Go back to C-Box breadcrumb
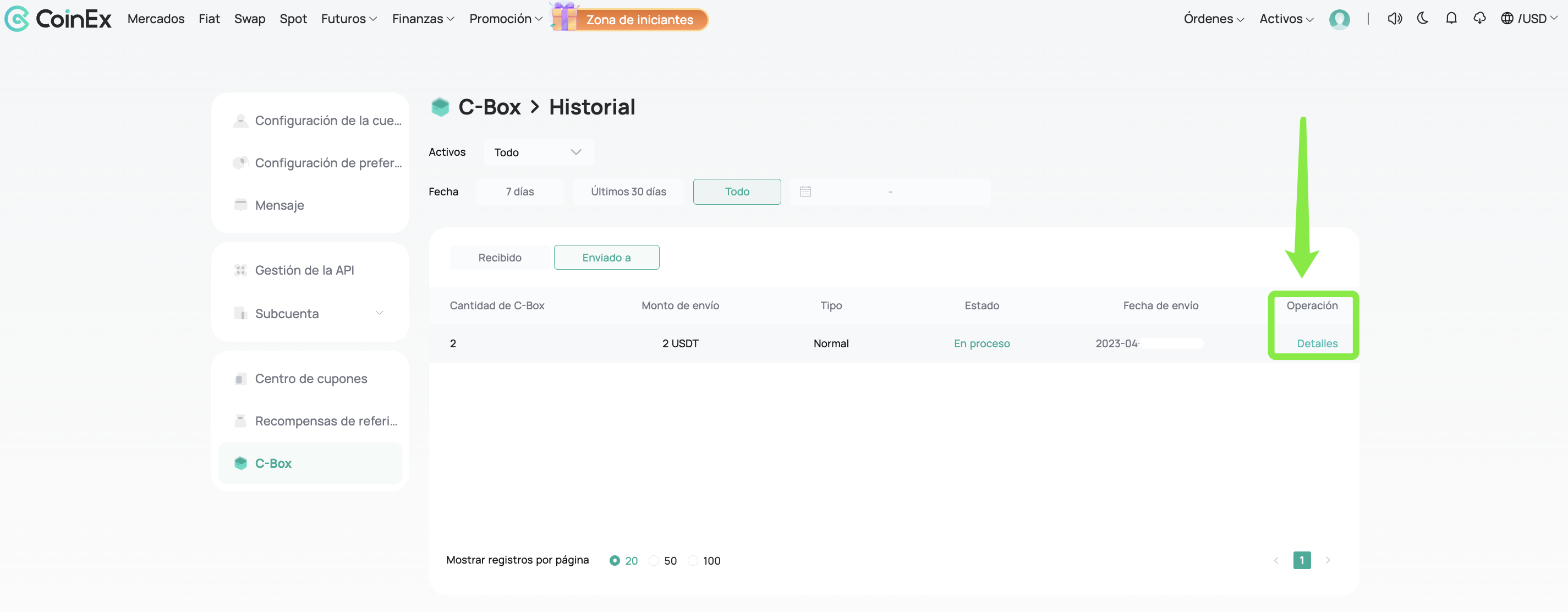Image resolution: width=1568 pixels, height=612 pixels. click(490, 107)
